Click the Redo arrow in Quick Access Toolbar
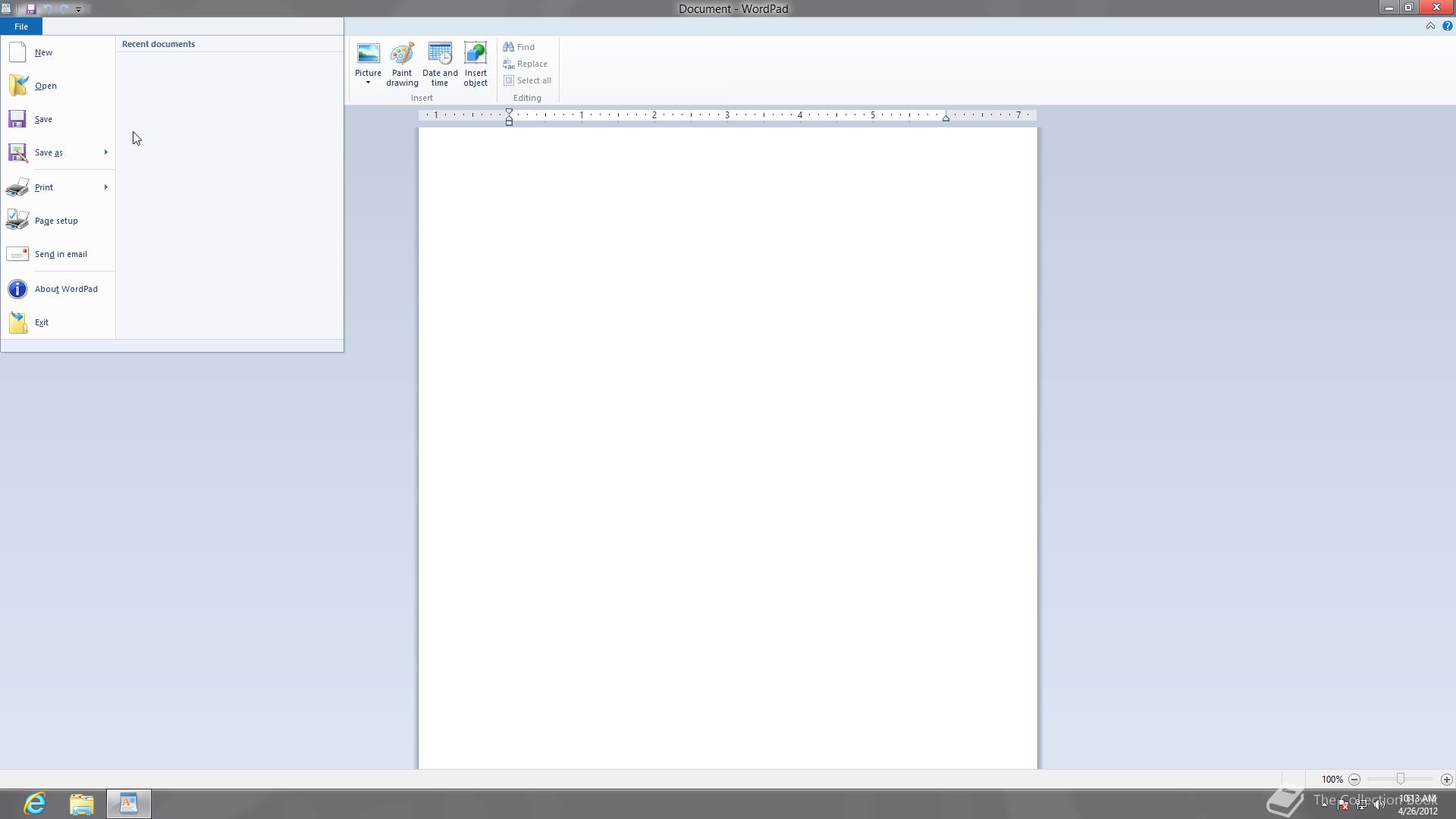The height and width of the screenshot is (819, 1456). 64,9
